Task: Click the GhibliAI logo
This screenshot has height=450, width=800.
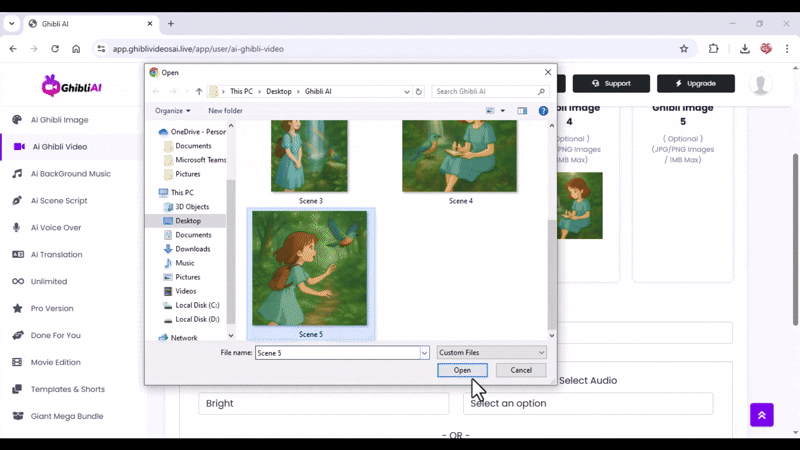Action: 71,86
